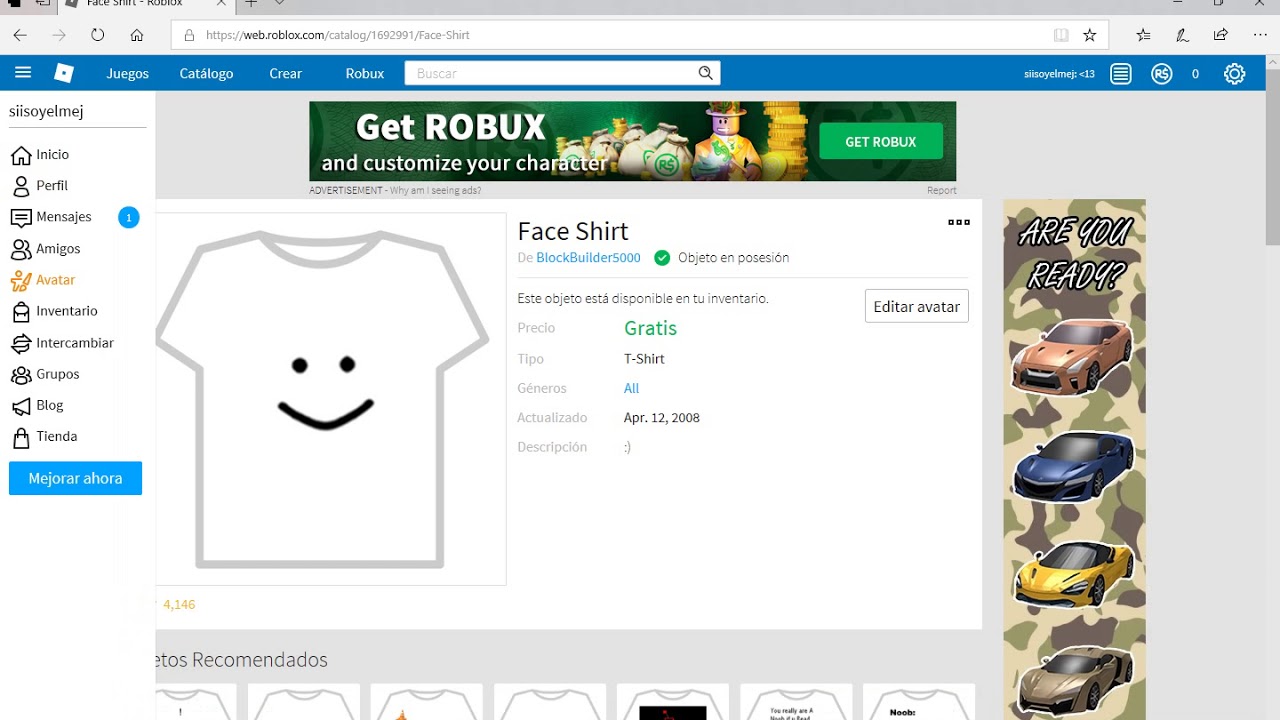Open the Juegos menu

pos(128,73)
